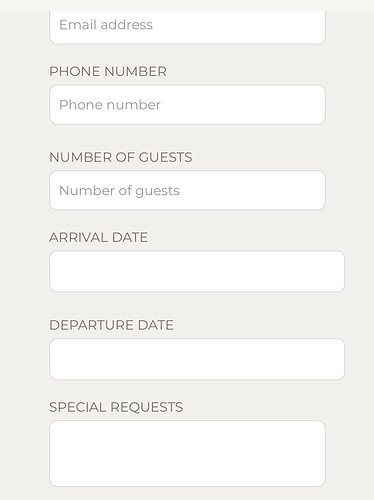Click the SPECIAL REQUESTS label

(116, 407)
